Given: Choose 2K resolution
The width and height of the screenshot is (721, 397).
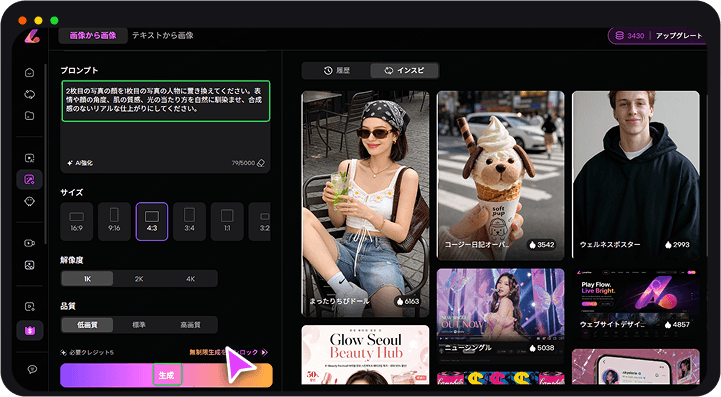Looking at the screenshot, I should [139, 279].
